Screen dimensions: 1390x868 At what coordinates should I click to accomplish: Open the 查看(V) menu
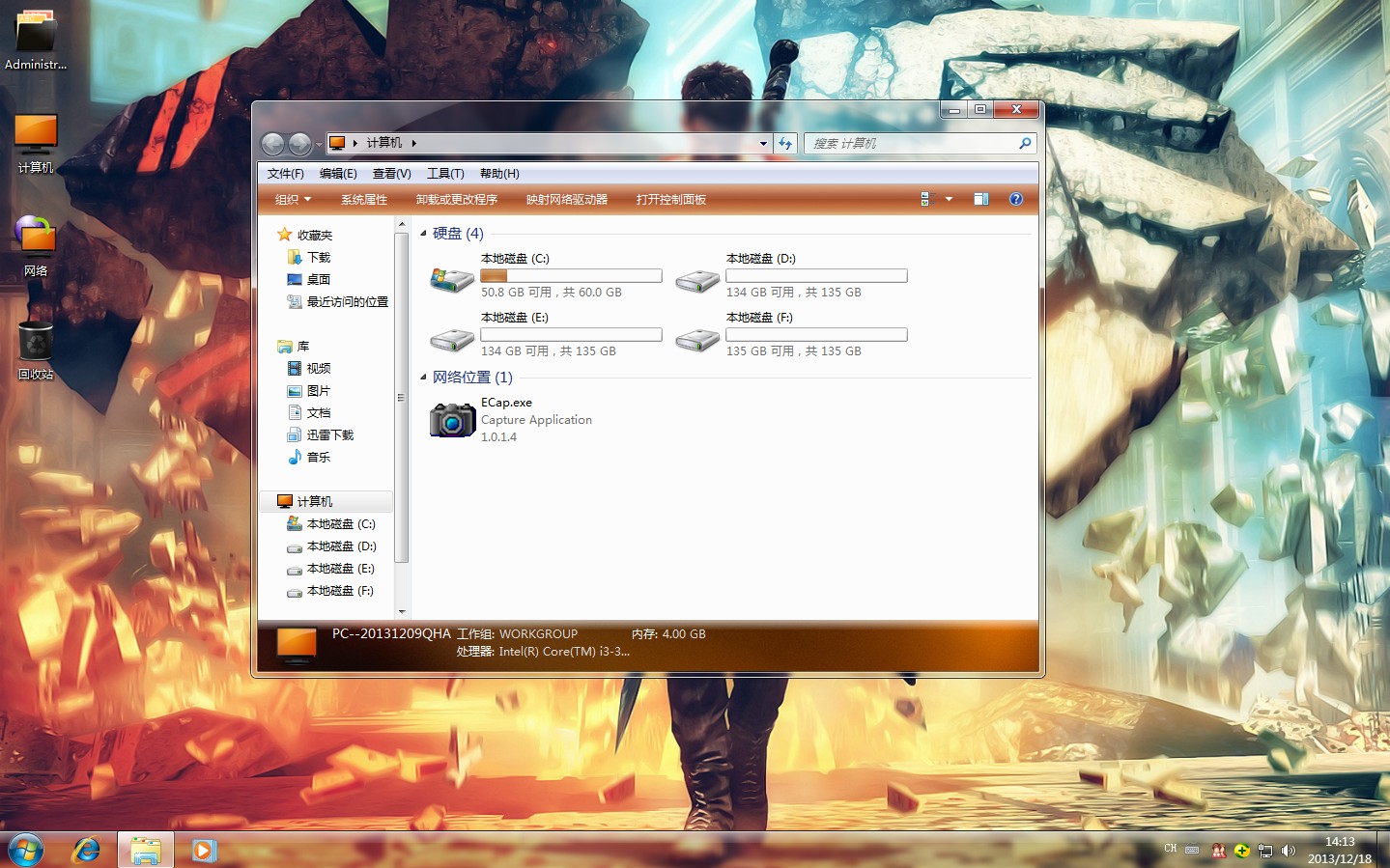point(392,174)
